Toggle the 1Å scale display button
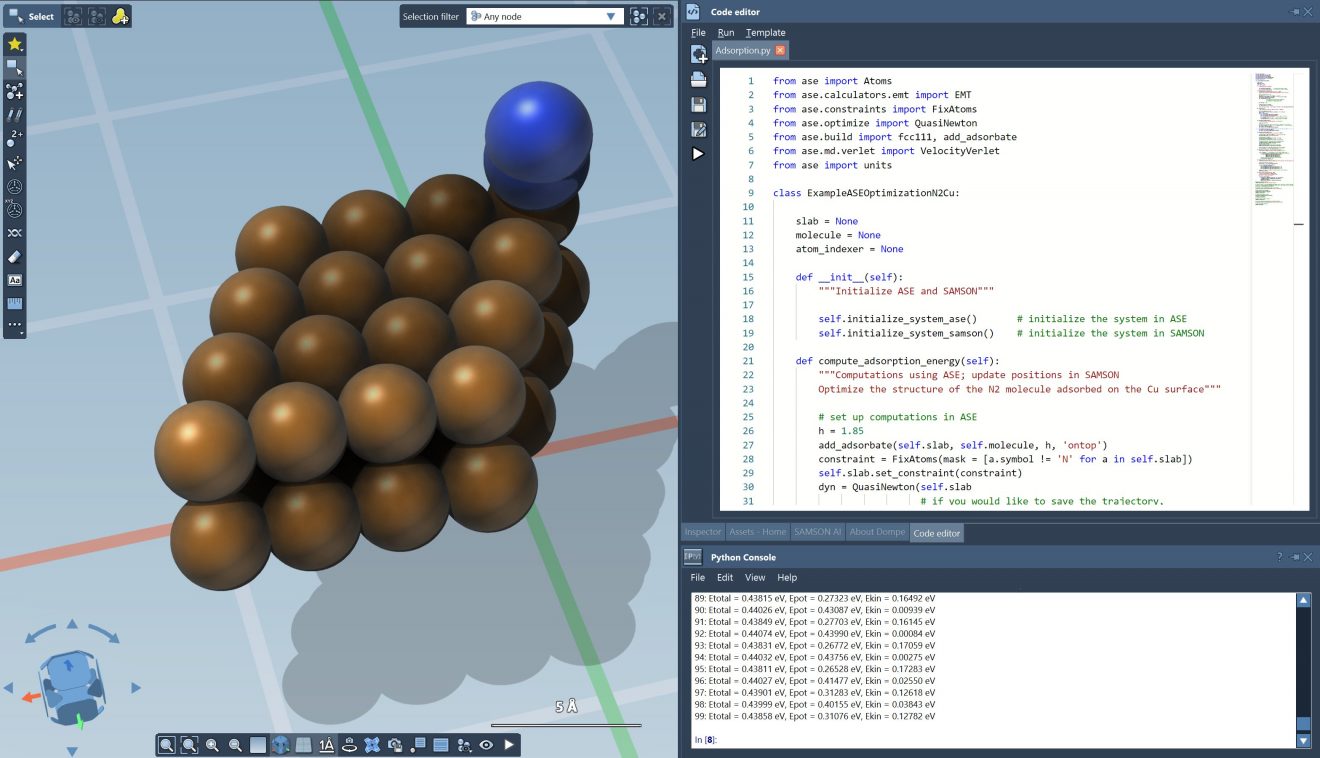The width and height of the screenshot is (1320, 758). [326, 745]
